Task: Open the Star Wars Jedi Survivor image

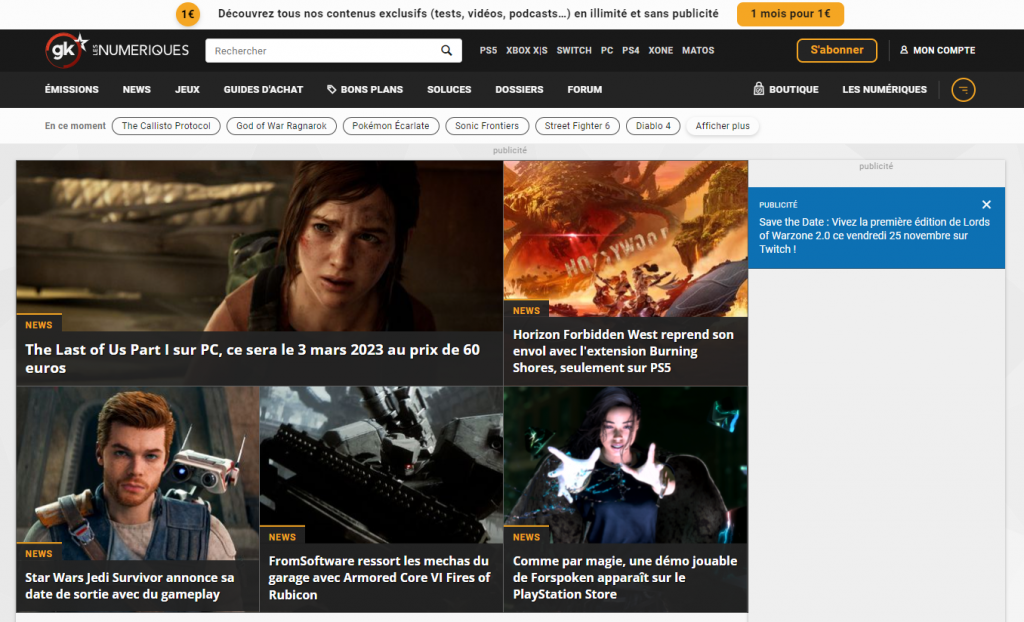Action: 138,473
